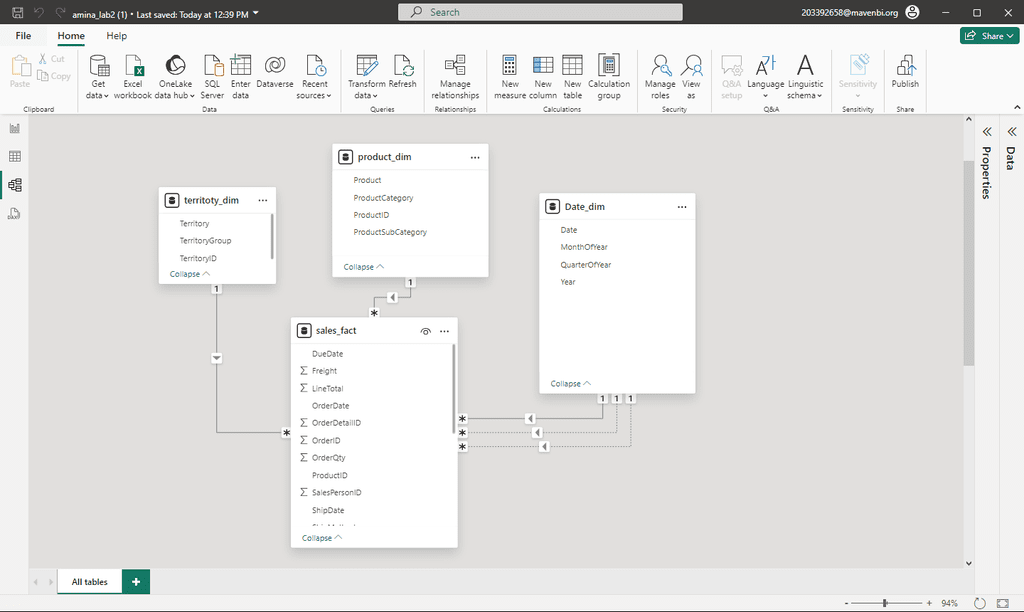1024x612 pixels.
Task: Expand the Data pane
Action: (1012, 132)
